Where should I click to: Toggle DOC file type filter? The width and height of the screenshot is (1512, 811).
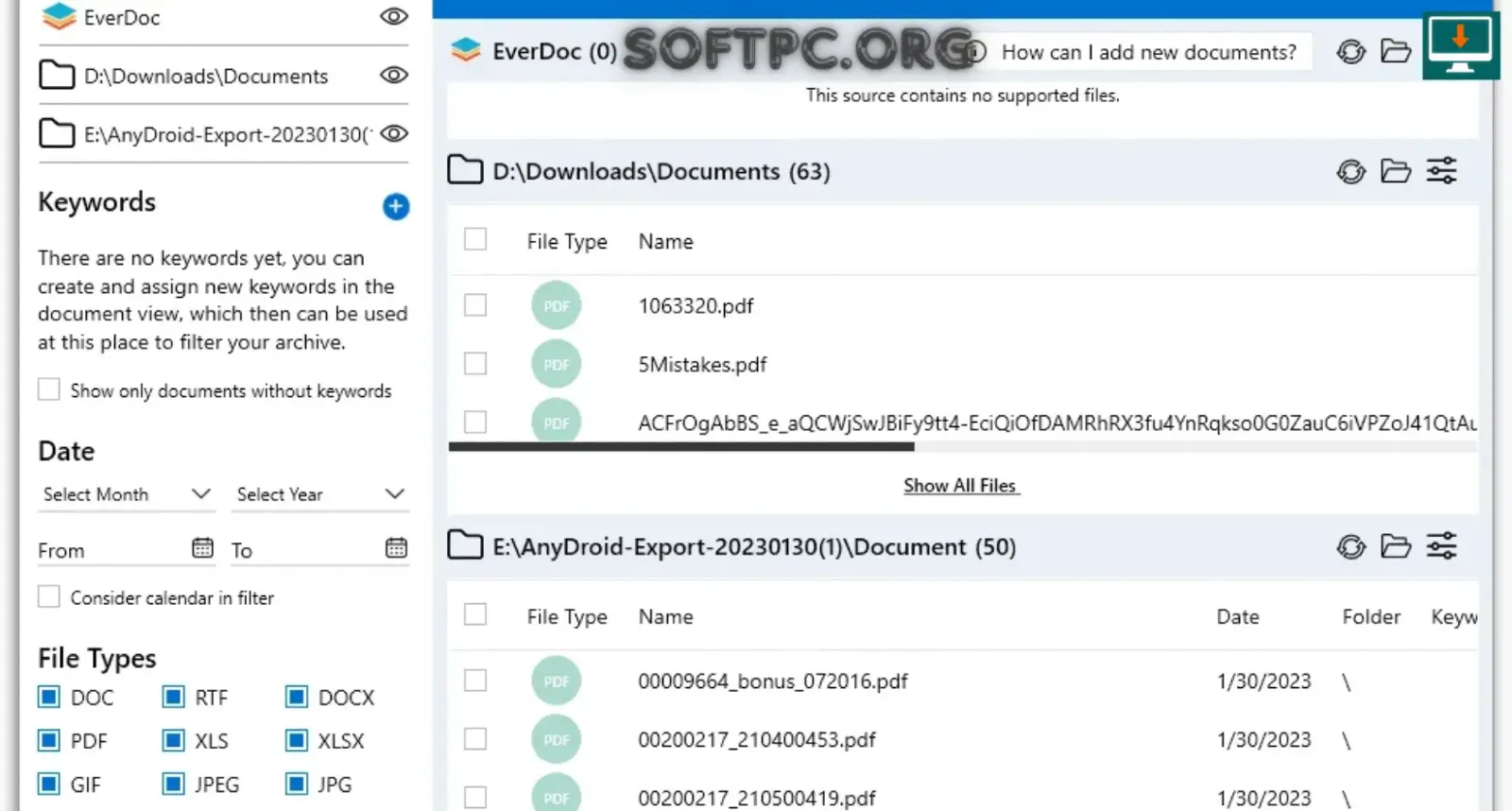[49, 698]
